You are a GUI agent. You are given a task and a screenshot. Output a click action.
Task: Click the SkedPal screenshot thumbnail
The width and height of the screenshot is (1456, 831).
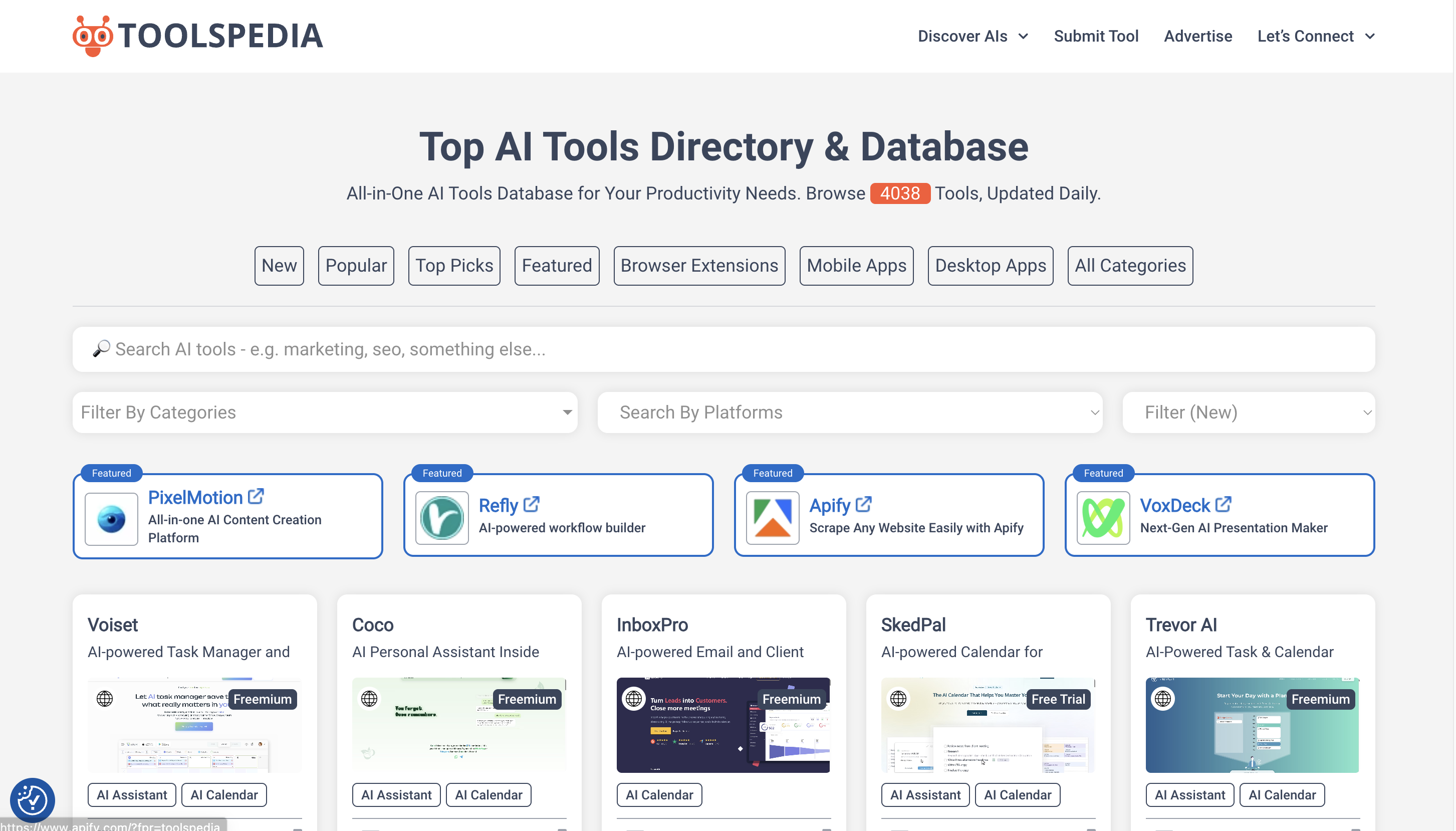[x=988, y=724]
